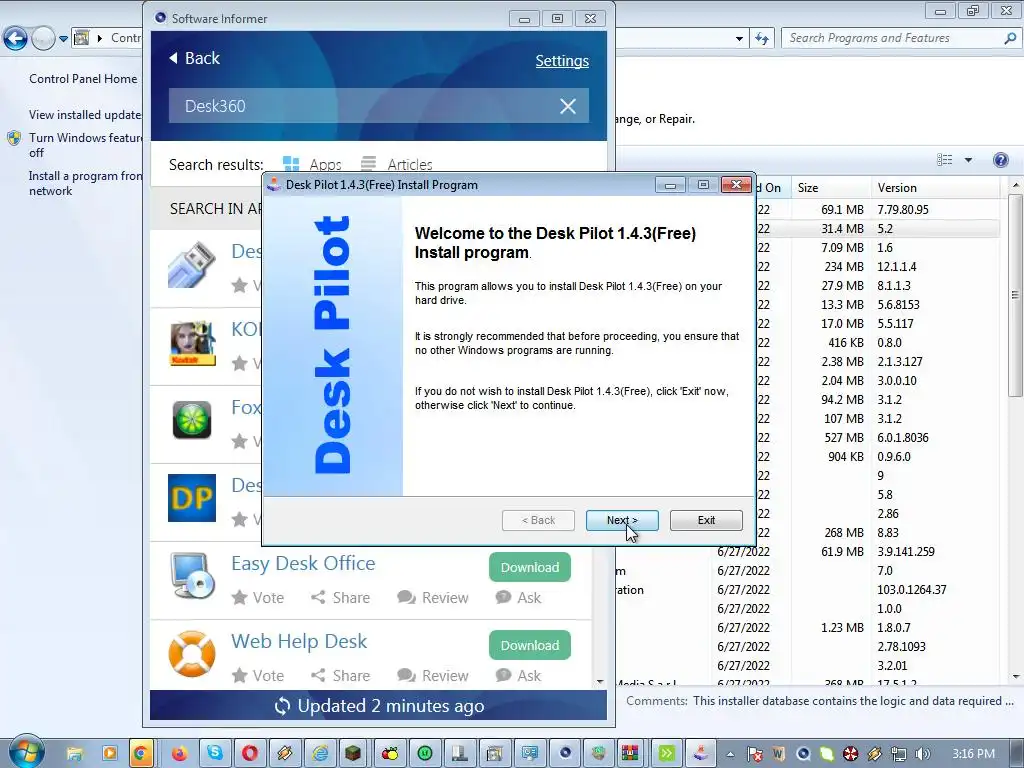Click the Updated 2 minutes ago refresh bar

(379, 706)
